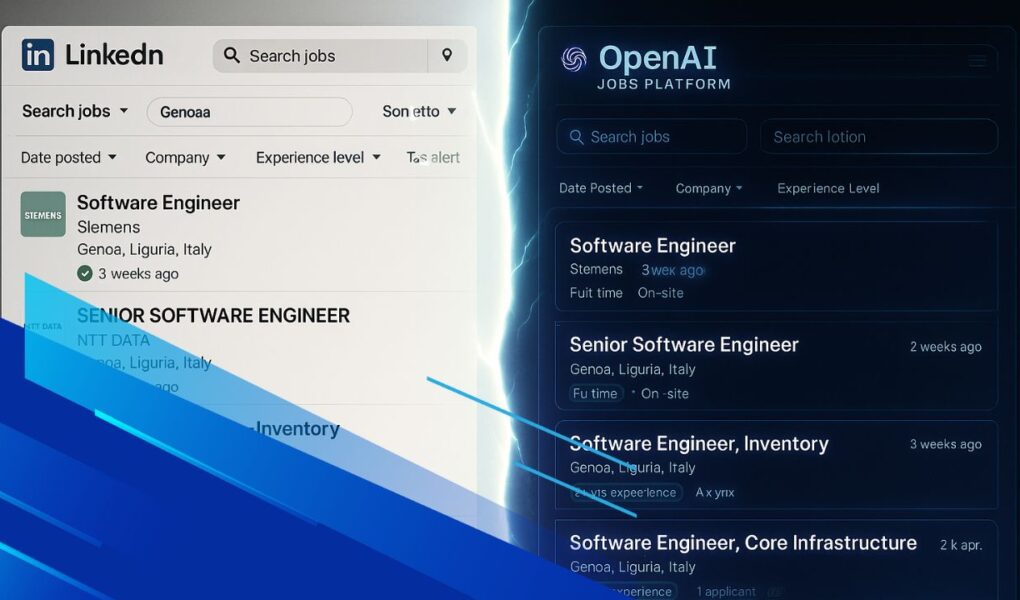Click 'Fu time' tag on Senior Software Engineer card
The image size is (1020, 600).
pyautogui.click(x=595, y=393)
